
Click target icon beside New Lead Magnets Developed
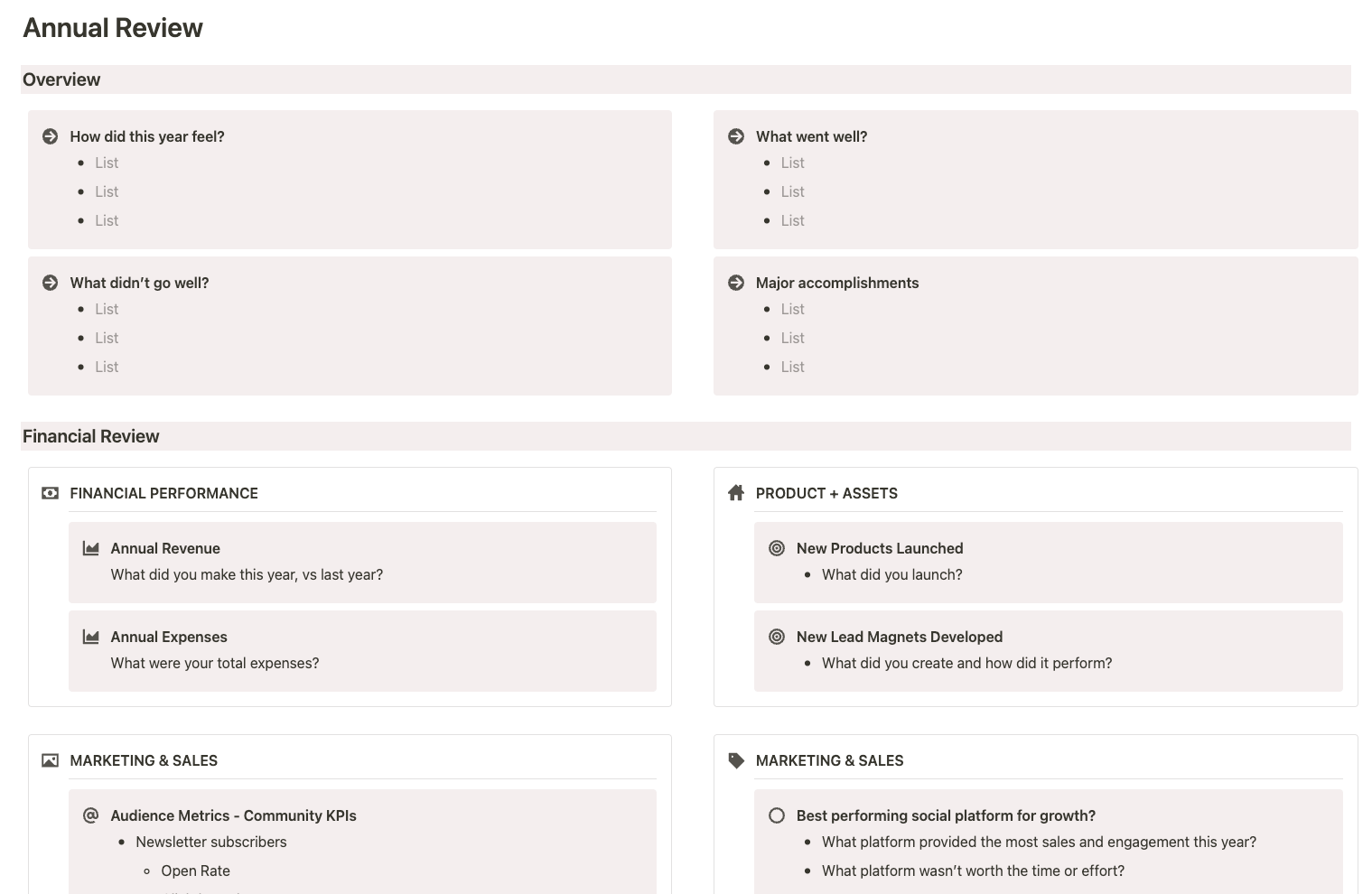click(777, 637)
